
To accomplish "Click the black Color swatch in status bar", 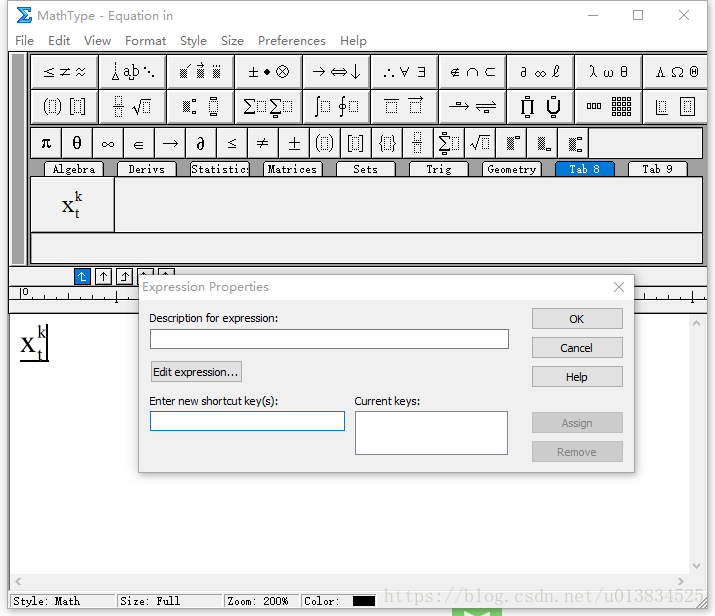I will pyautogui.click(x=364, y=601).
